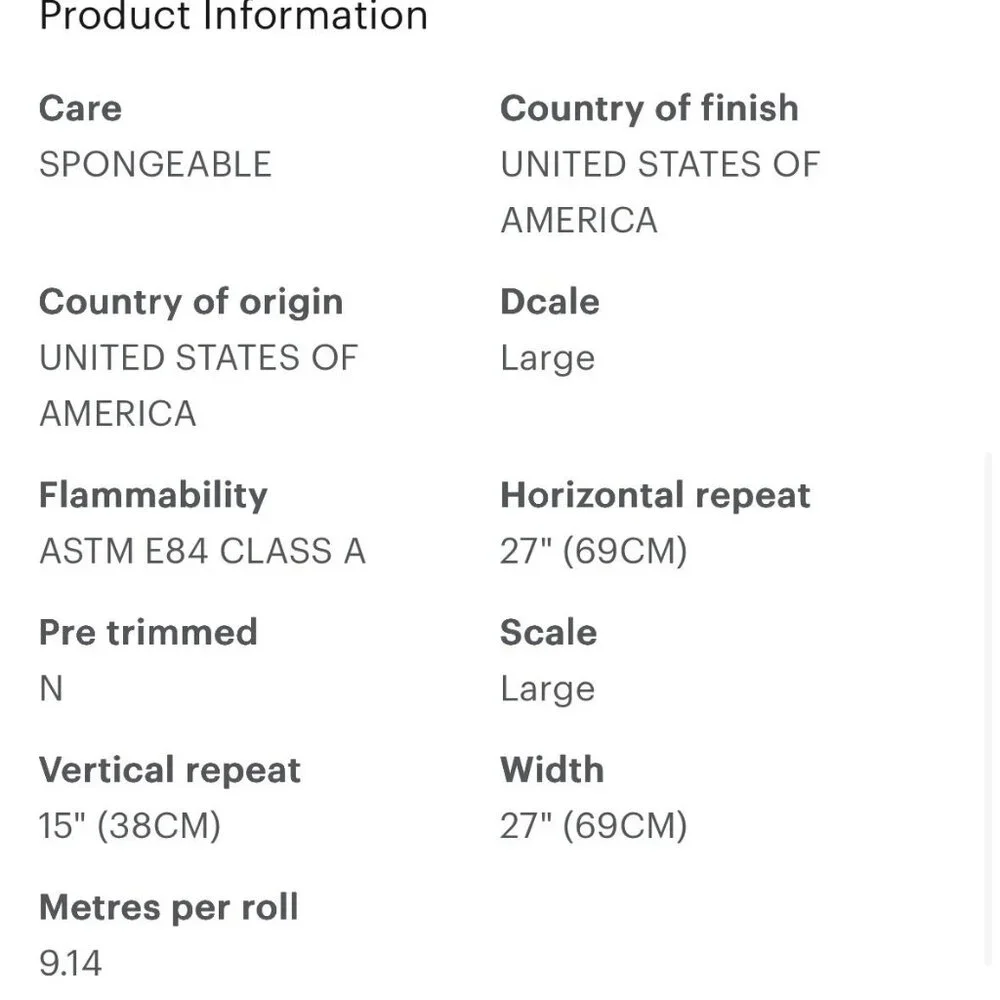Select the Dcale label

coord(550,302)
